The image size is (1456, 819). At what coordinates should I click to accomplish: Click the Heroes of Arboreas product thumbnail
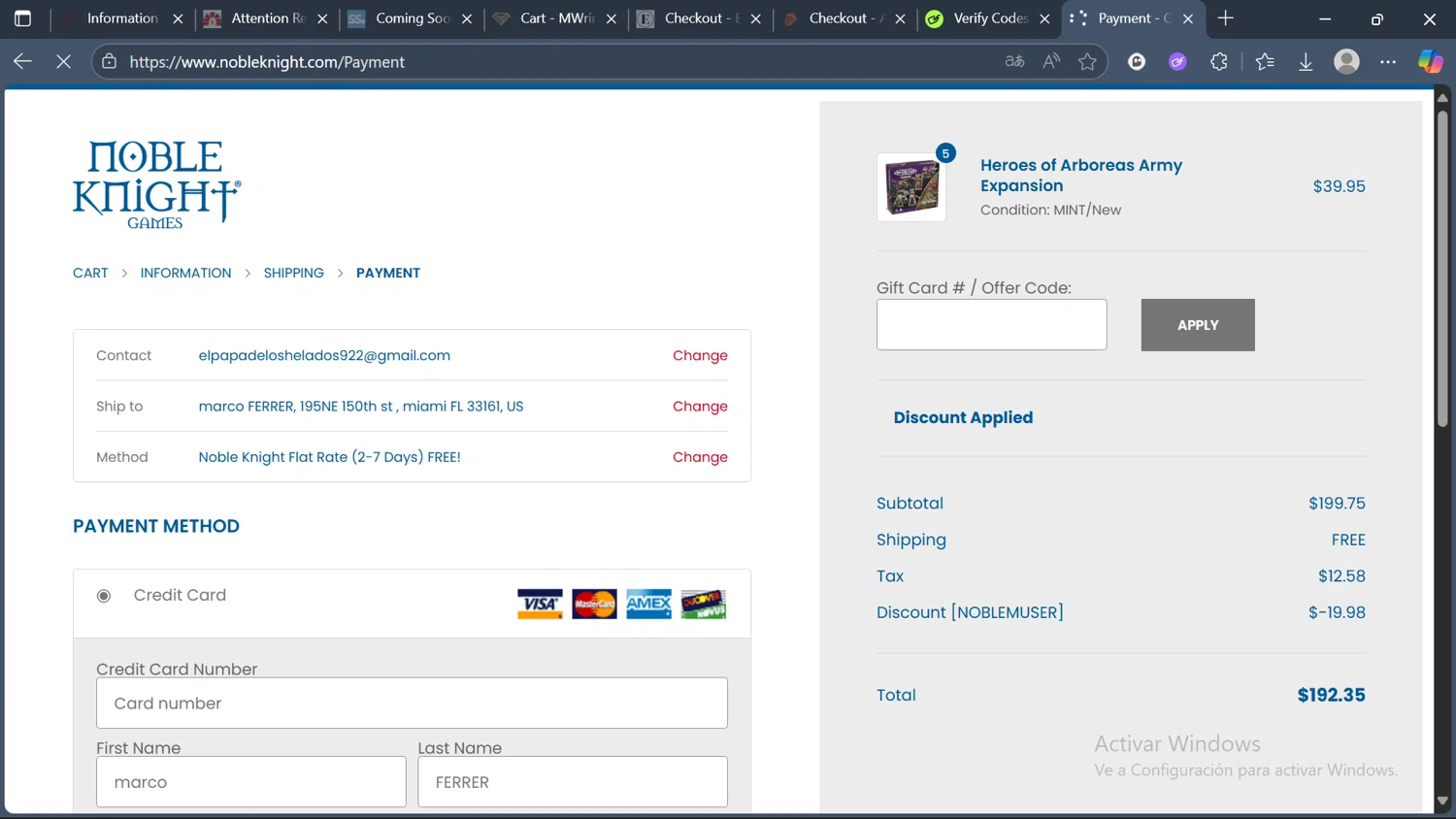[x=911, y=187]
